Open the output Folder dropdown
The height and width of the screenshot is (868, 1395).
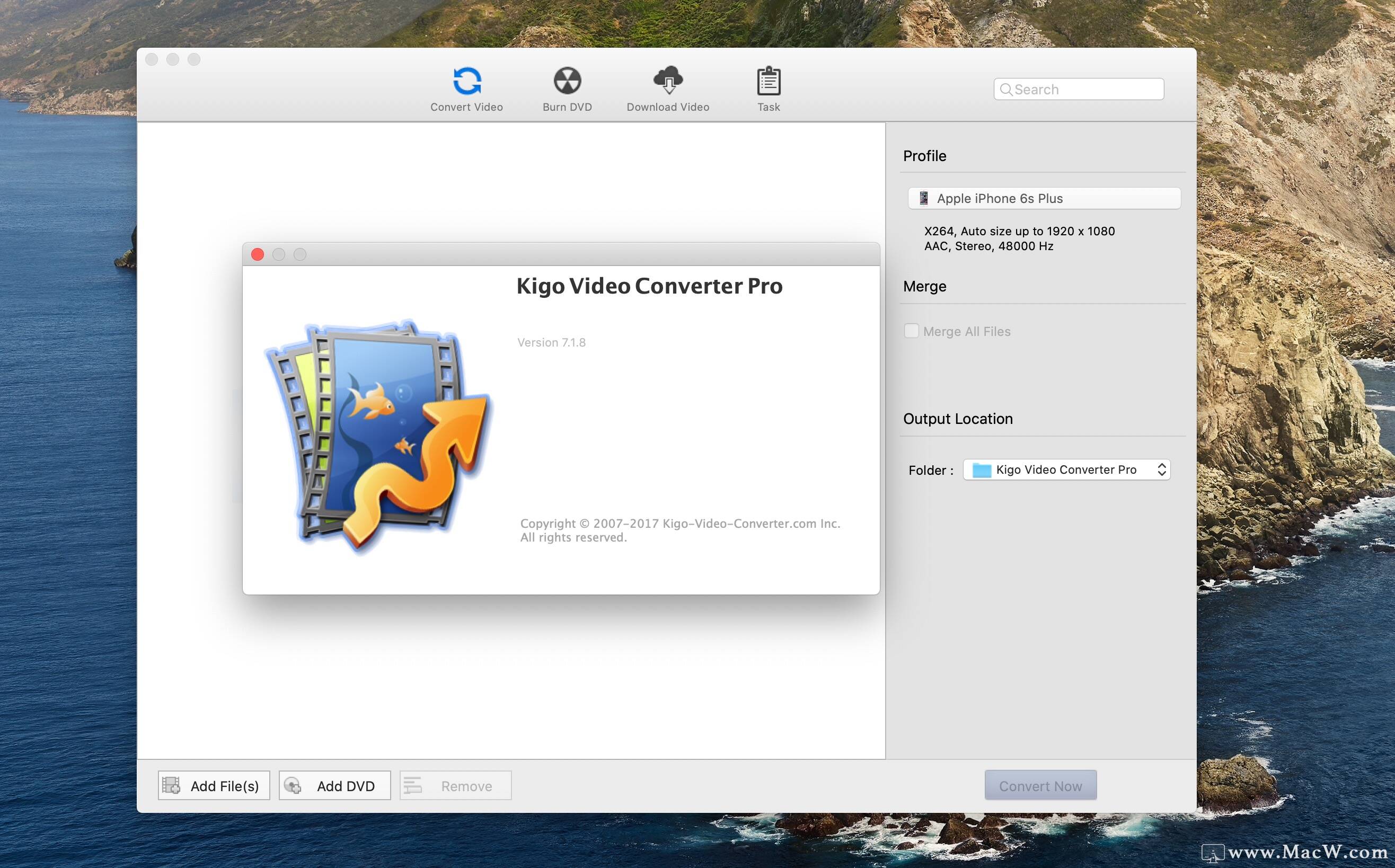click(1066, 470)
